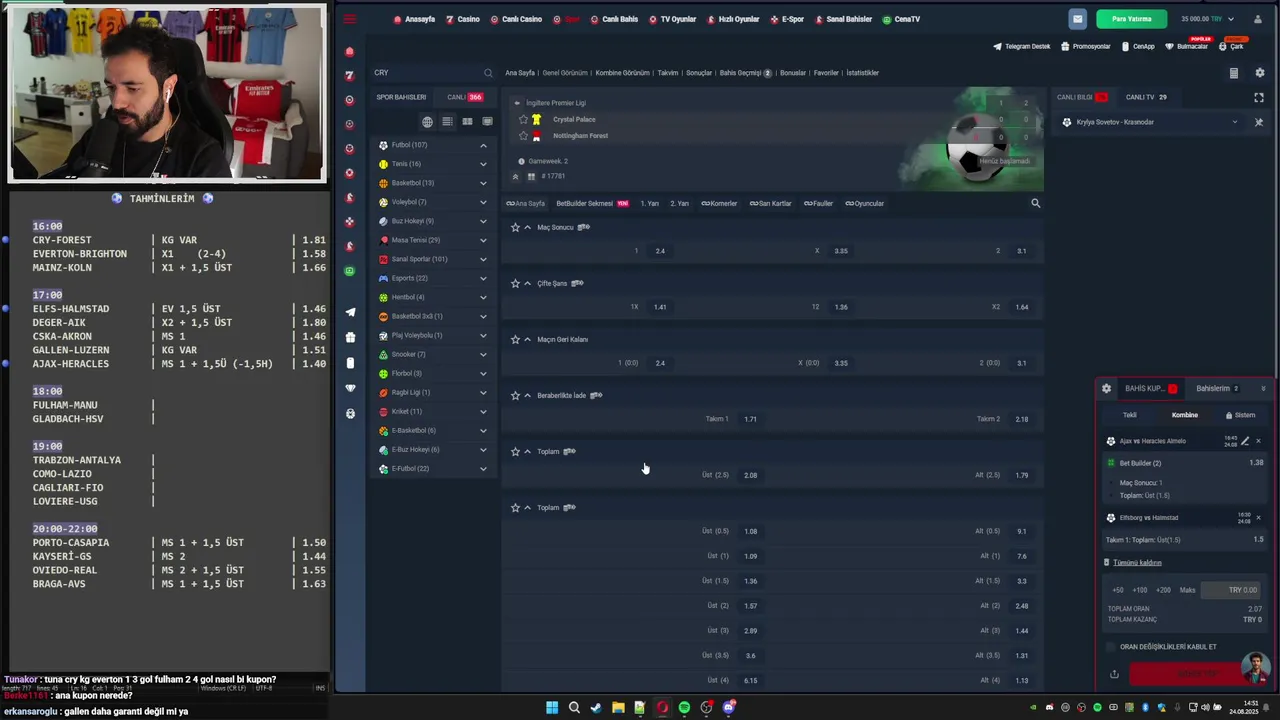Open Bahislerim tab in slip
This screenshot has width=1280, height=720.
1217,388
